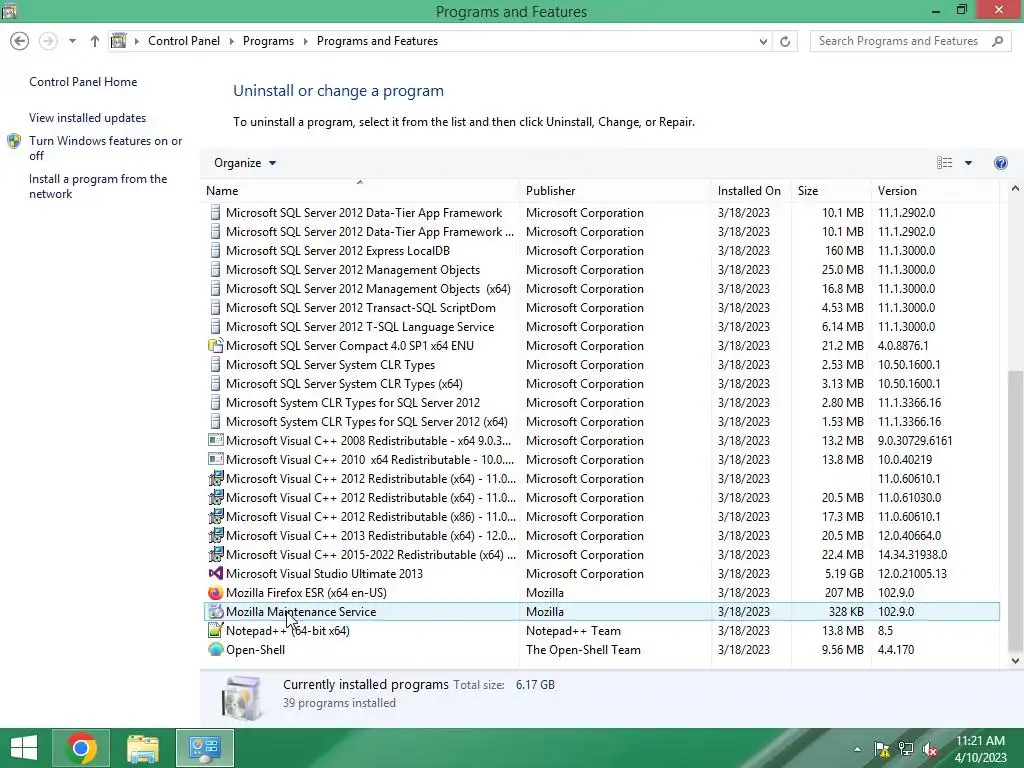Open Control Panel Home link
The height and width of the screenshot is (768, 1024).
(83, 82)
